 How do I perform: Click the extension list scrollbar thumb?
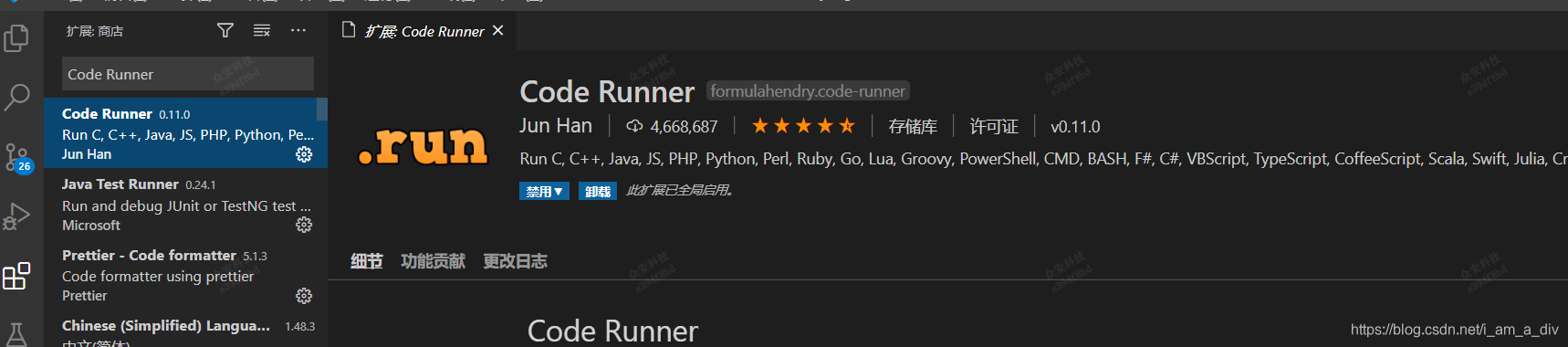322,110
